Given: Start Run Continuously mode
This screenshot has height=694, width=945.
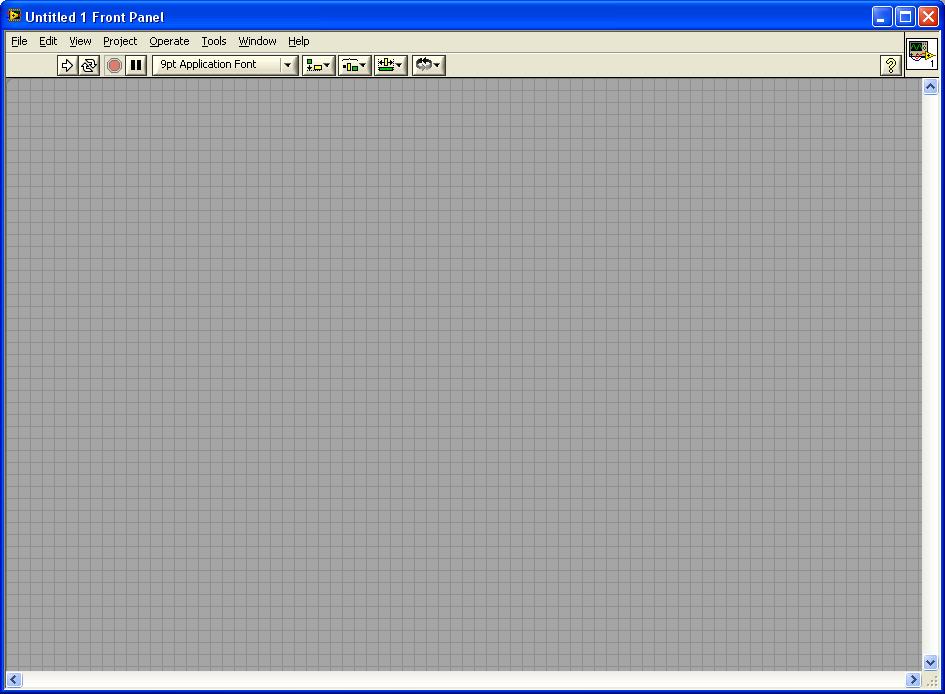Looking at the screenshot, I should coord(89,65).
